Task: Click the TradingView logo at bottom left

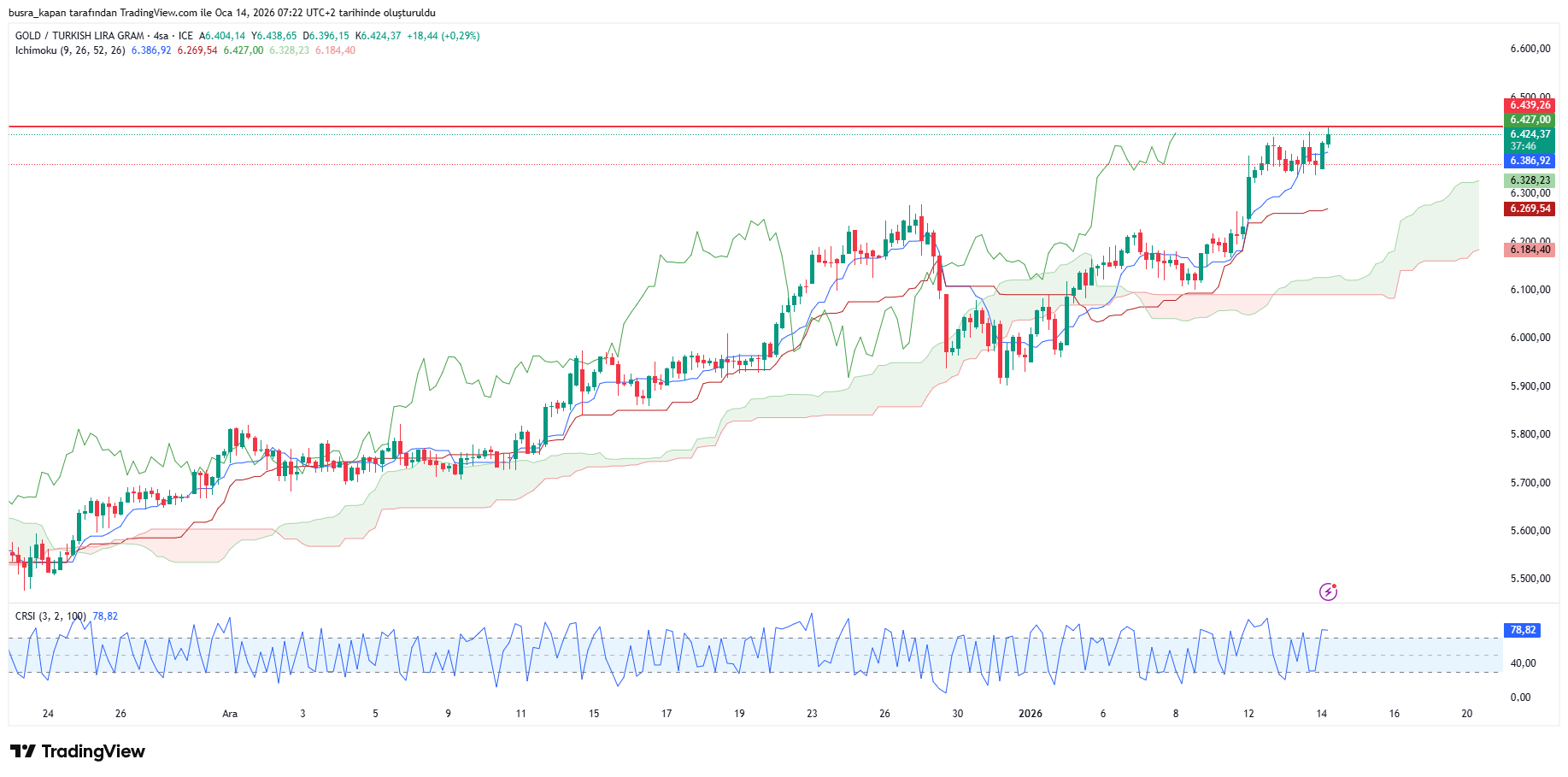Action: tap(78, 751)
